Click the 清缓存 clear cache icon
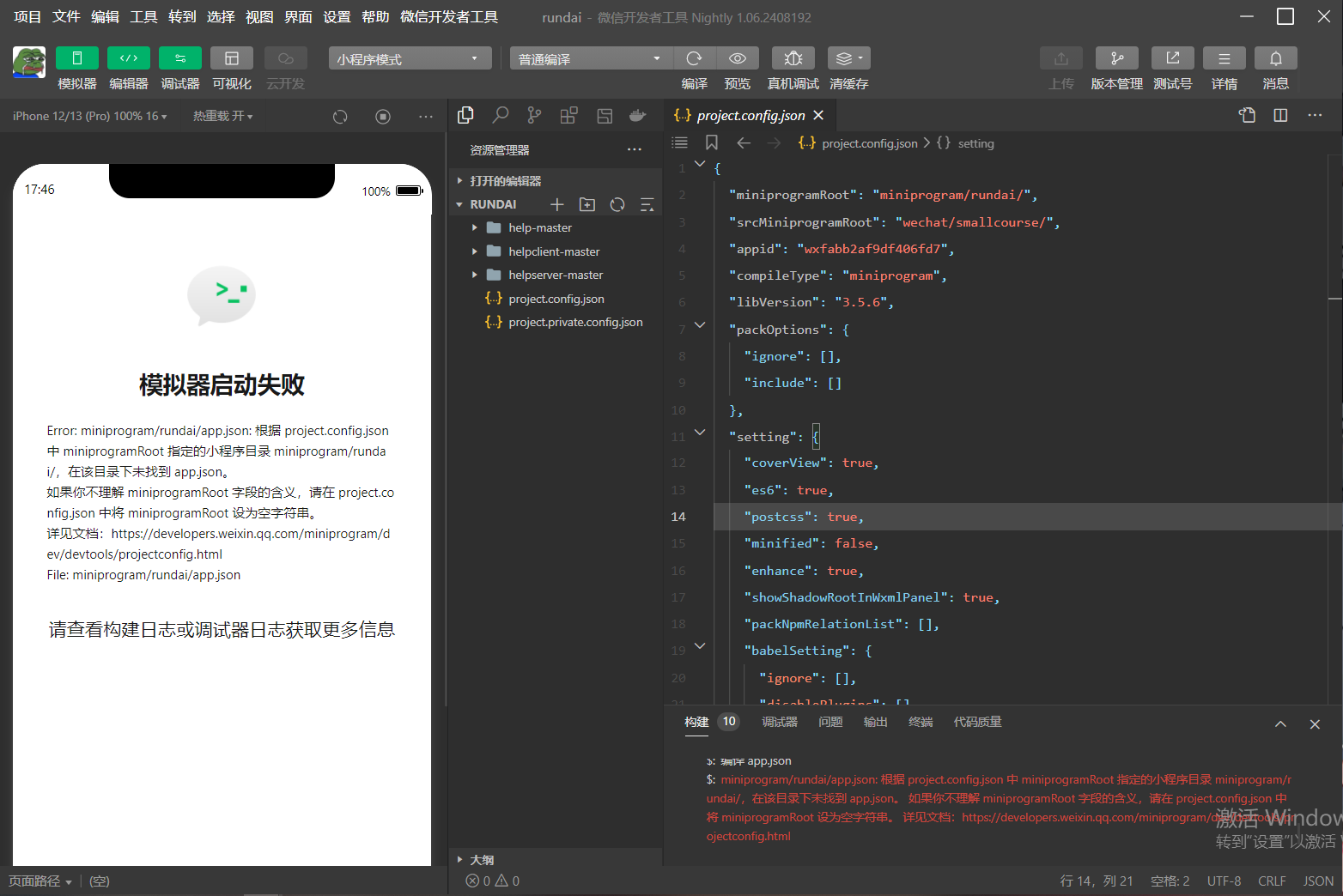The width and height of the screenshot is (1343, 896). coord(849,58)
